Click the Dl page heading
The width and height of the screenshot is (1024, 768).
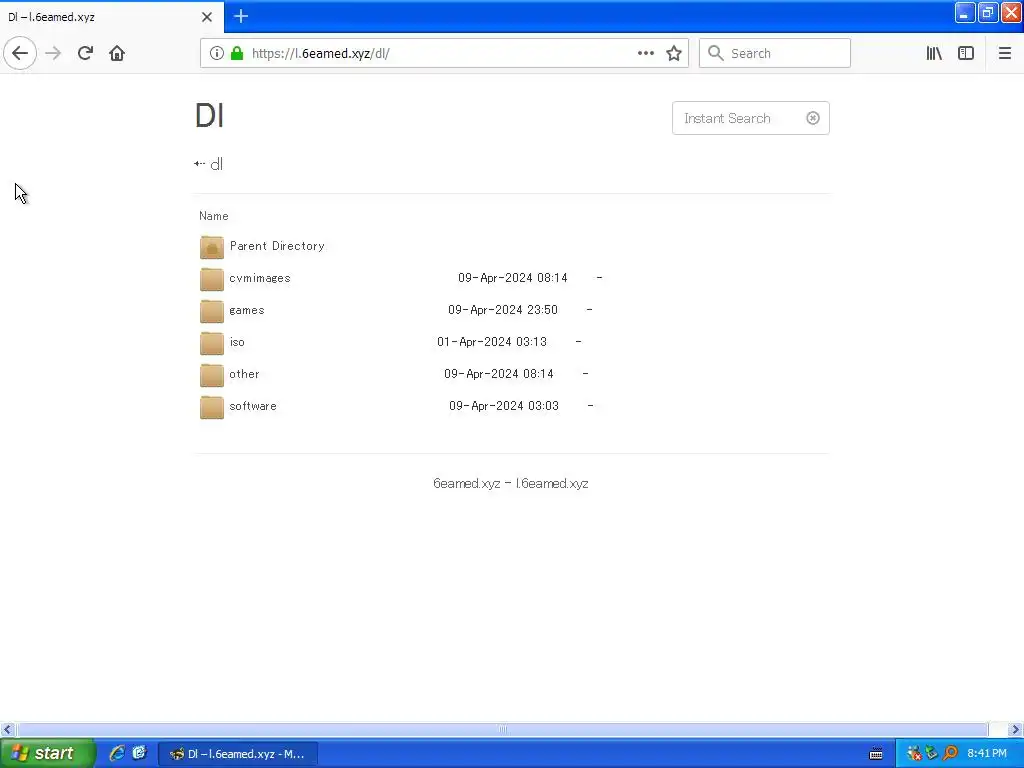click(210, 116)
